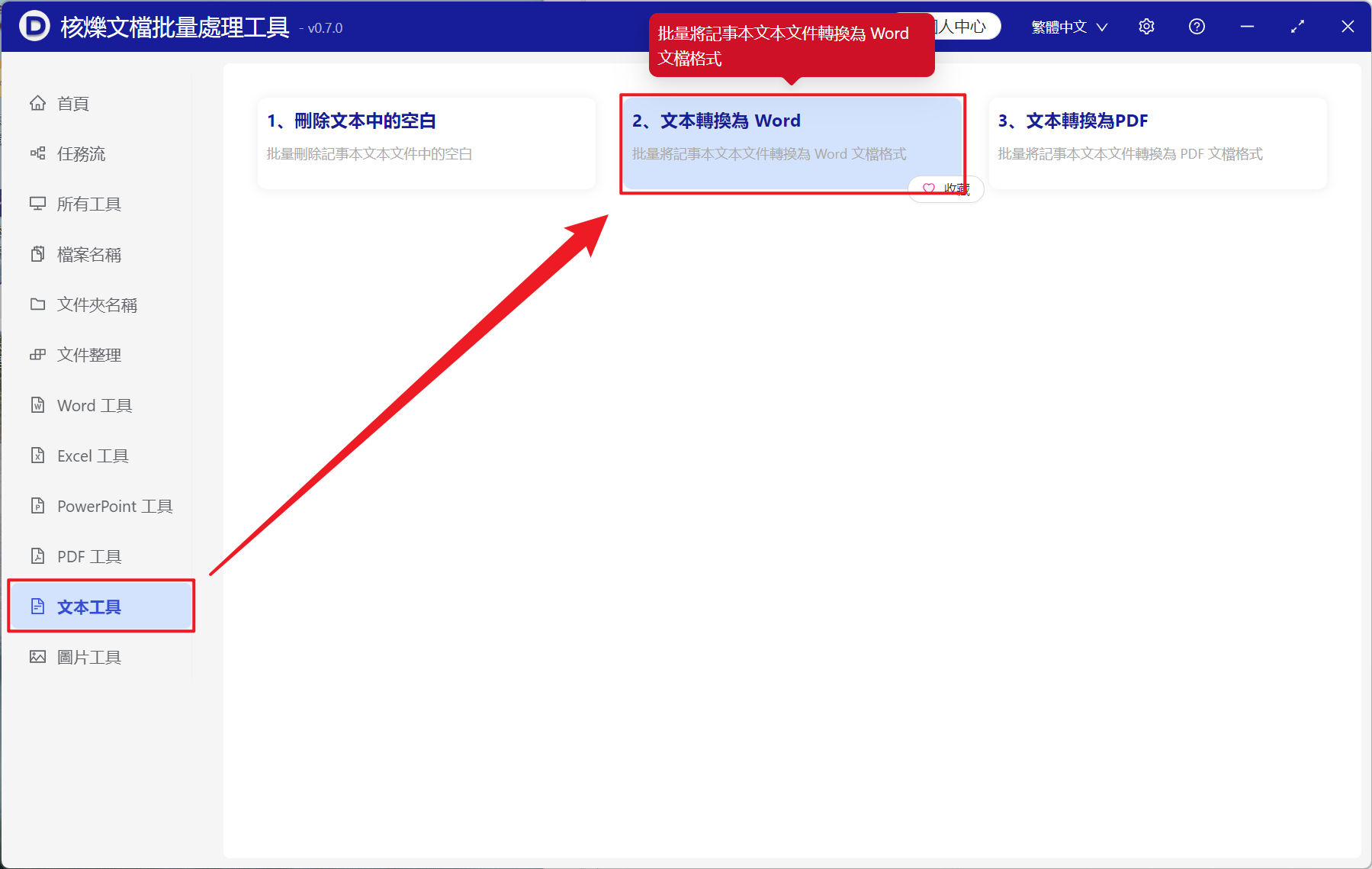Click the heart favorite icon on Word card
The height and width of the screenshot is (869, 1372).
pos(928,188)
